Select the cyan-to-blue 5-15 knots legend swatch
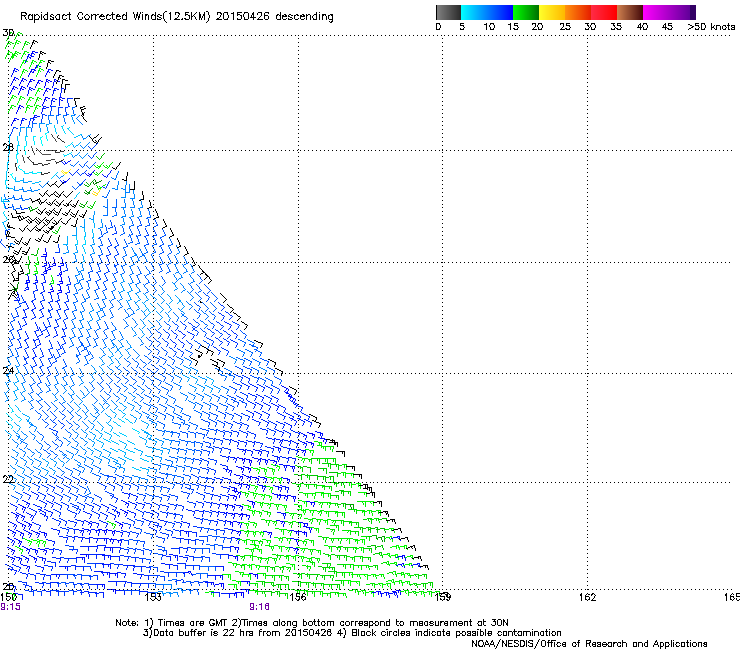 tap(487, 12)
